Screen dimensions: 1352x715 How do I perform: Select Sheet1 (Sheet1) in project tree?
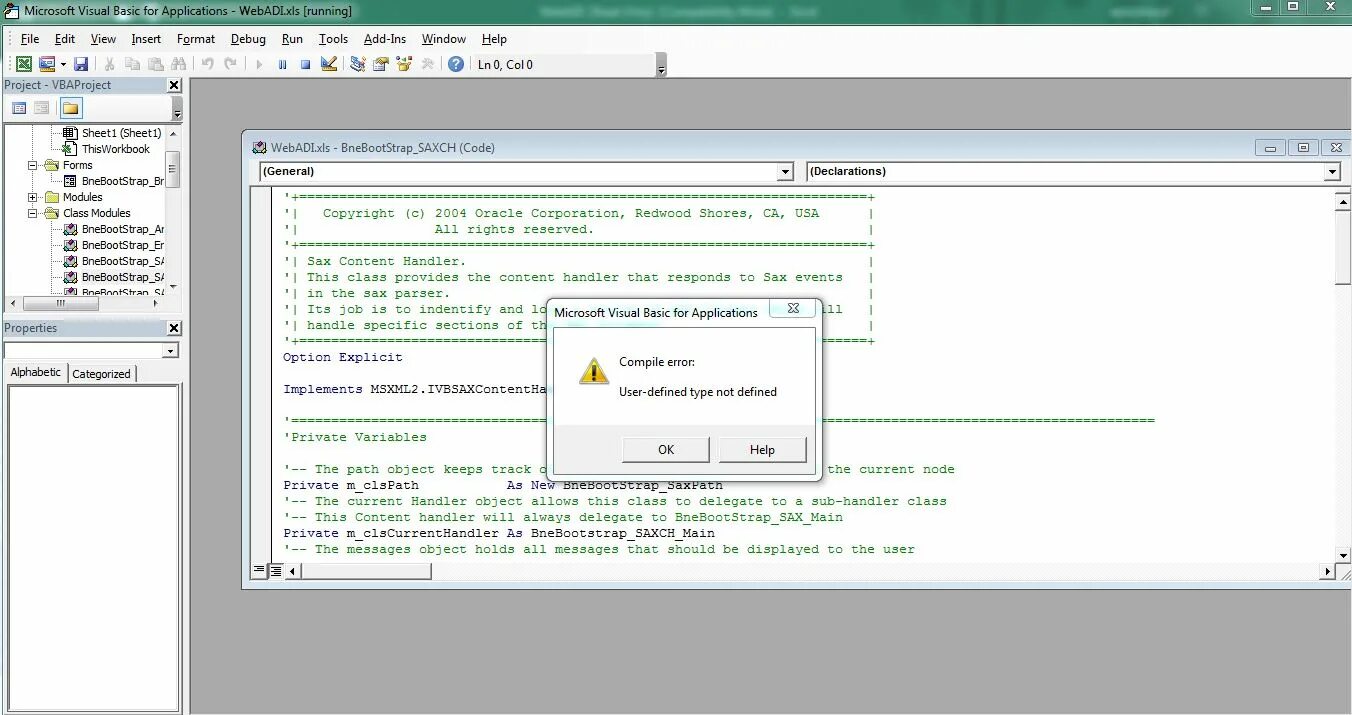[121, 133]
